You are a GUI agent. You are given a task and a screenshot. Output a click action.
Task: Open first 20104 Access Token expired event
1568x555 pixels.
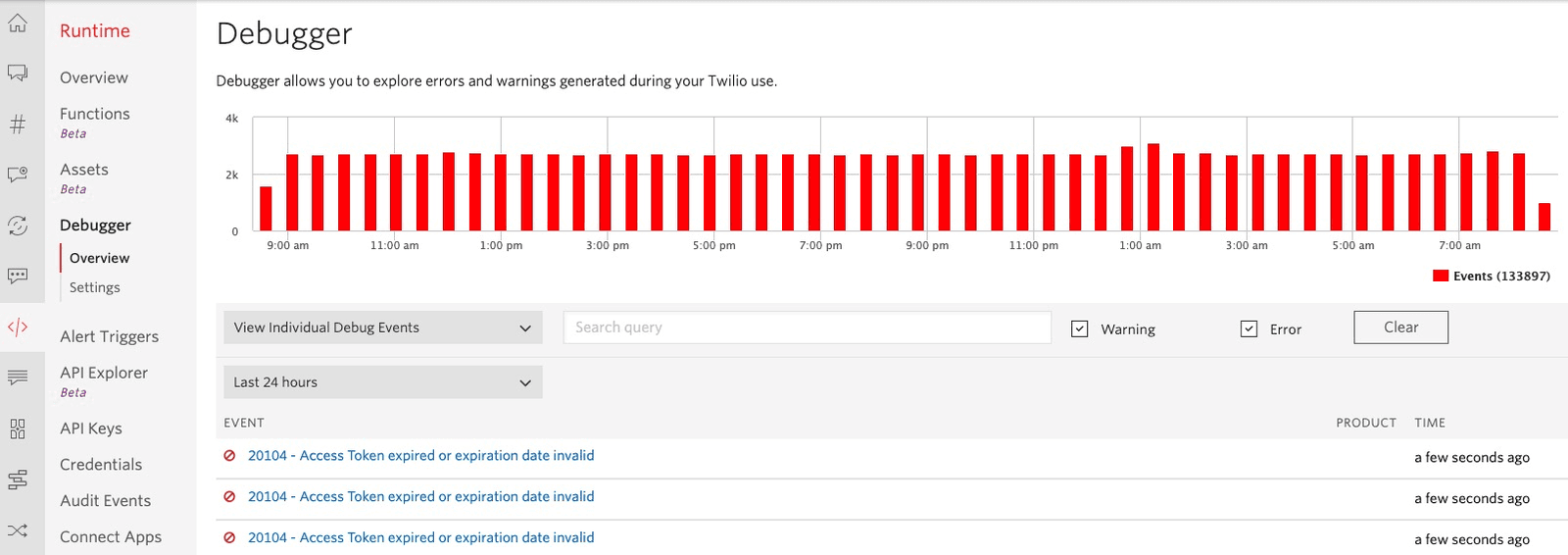coord(420,456)
